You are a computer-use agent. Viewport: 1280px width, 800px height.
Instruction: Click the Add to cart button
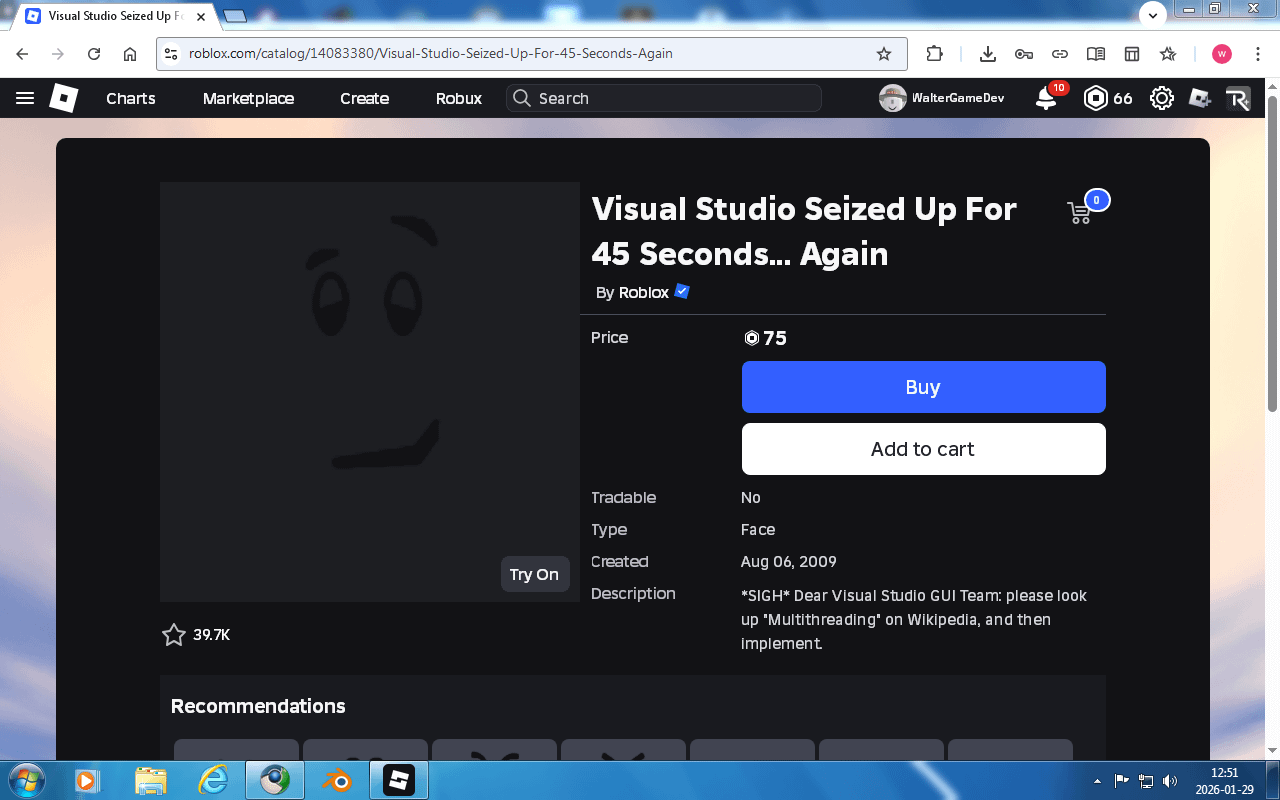click(923, 449)
